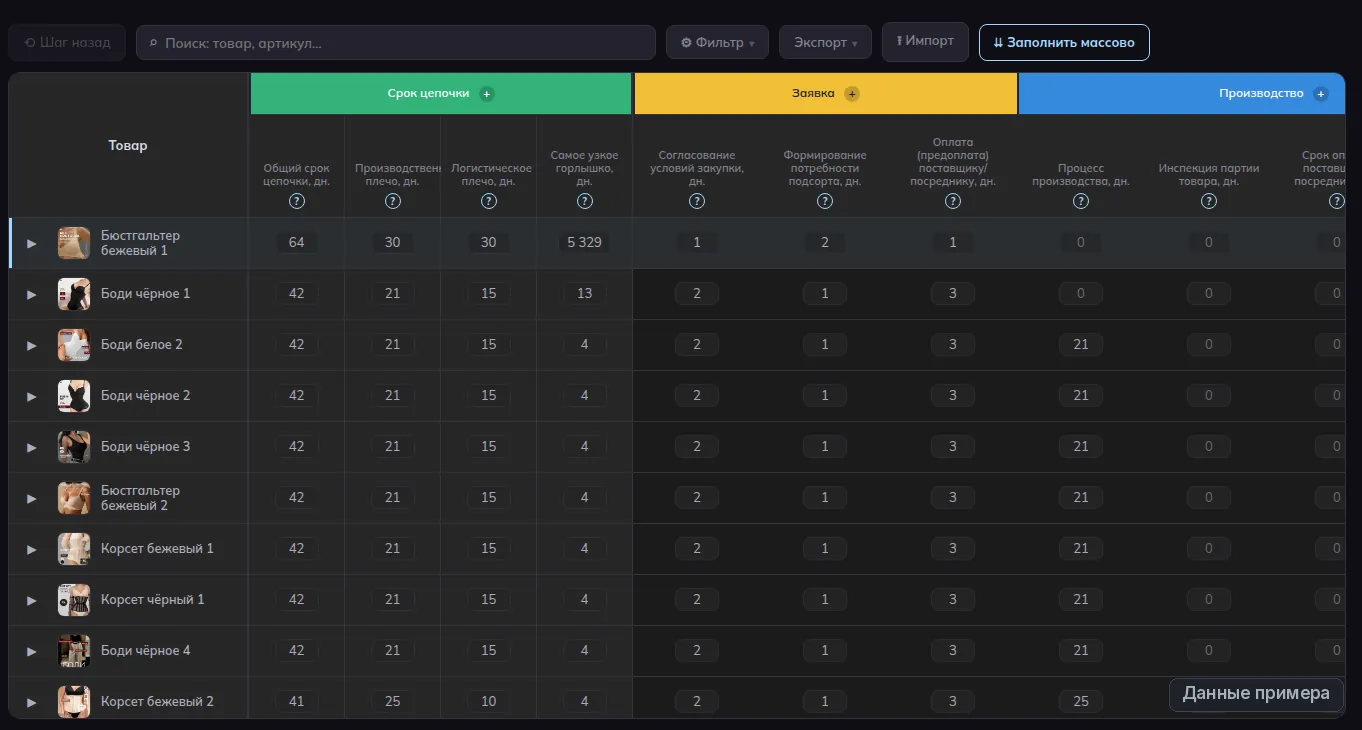The width and height of the screenshot is (1362, 730).
Task: Open help icon under Общий срок цепочки
Action: (297, 201)
